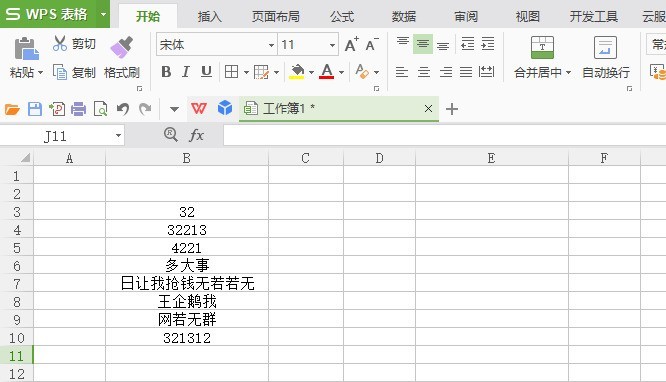This screenshot has height=382, width=666.
Task: Expand font color dropdown arrow
Action: (x=341, y=72)
